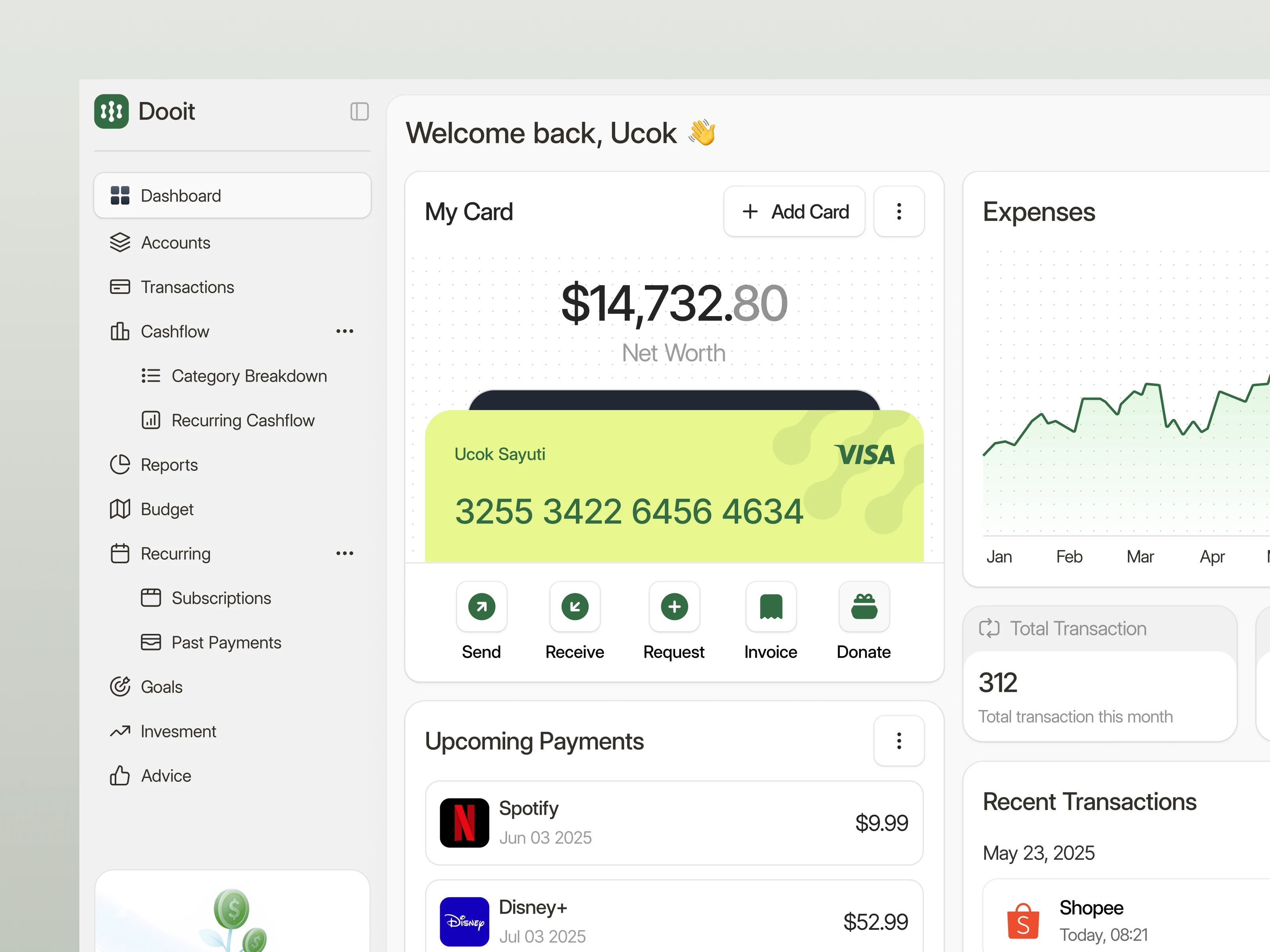The width and height of the screenshot is (1270, 952).
Task: Open My Card more options menu
Action: click(899, 212)
